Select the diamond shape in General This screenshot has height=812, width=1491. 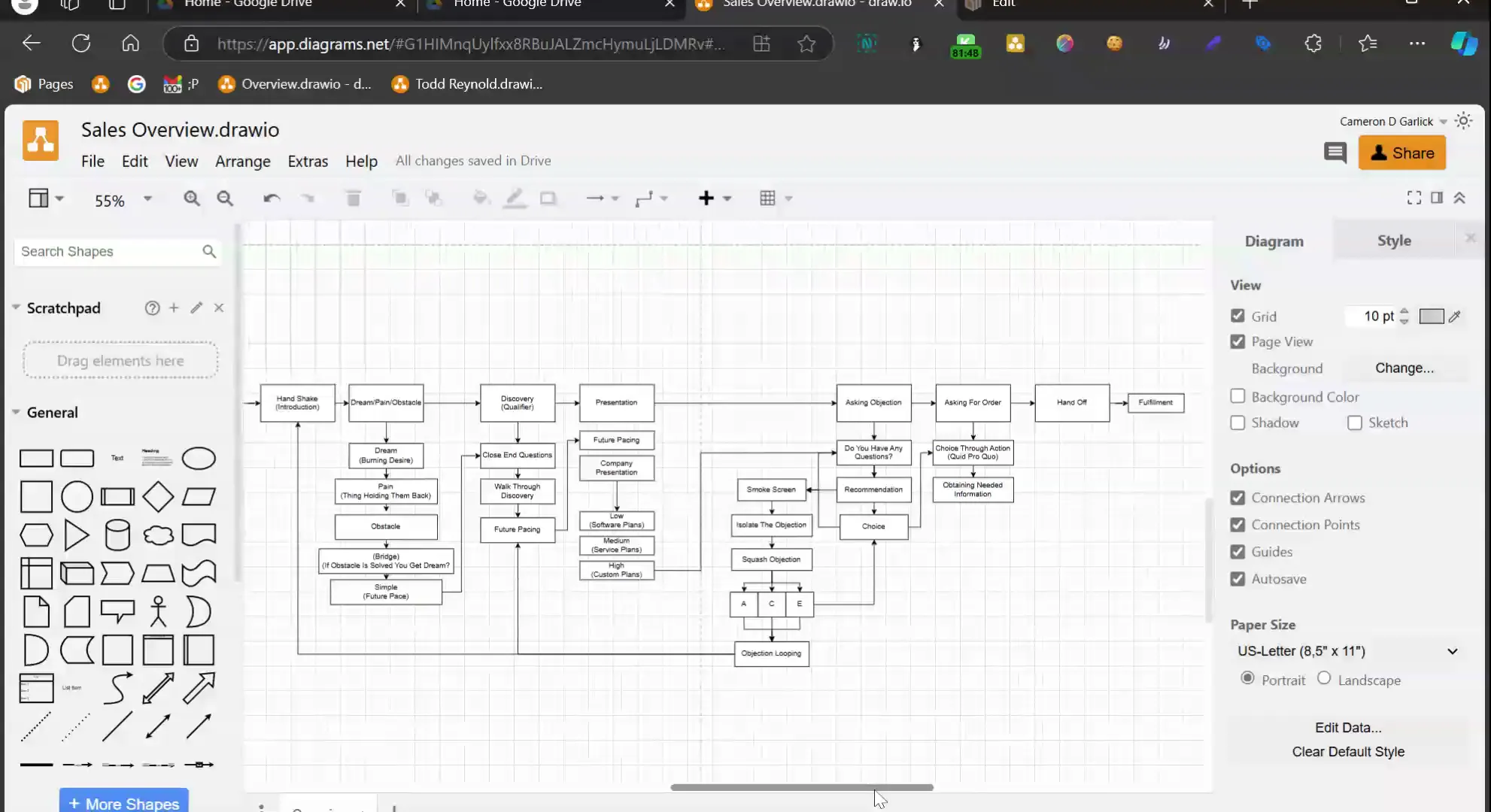tap(158, 496)
